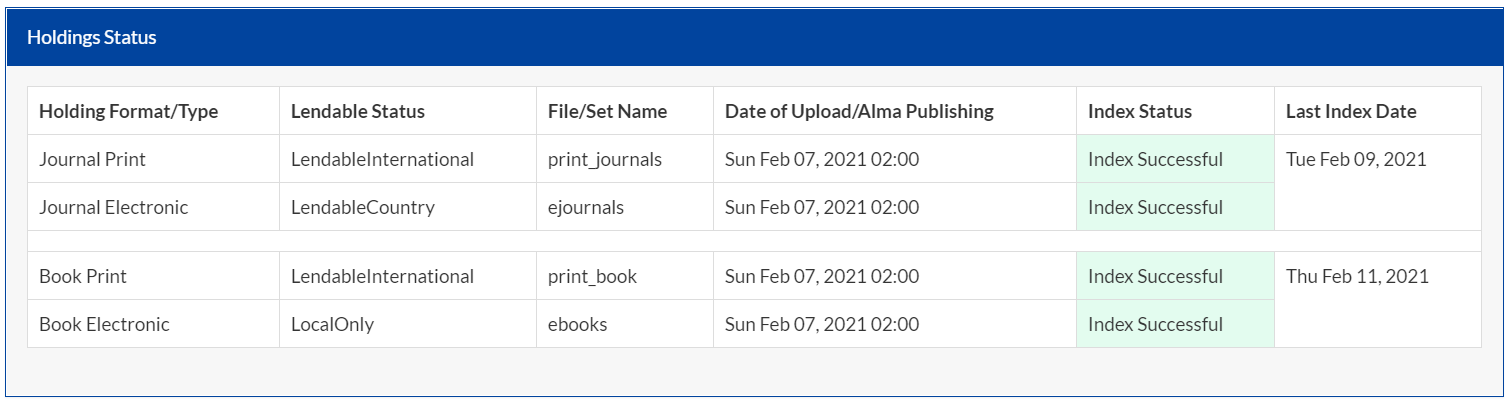Click the Index Status column header
The height and width of the screenshot is (401, 1511).
click(1139, 111)
